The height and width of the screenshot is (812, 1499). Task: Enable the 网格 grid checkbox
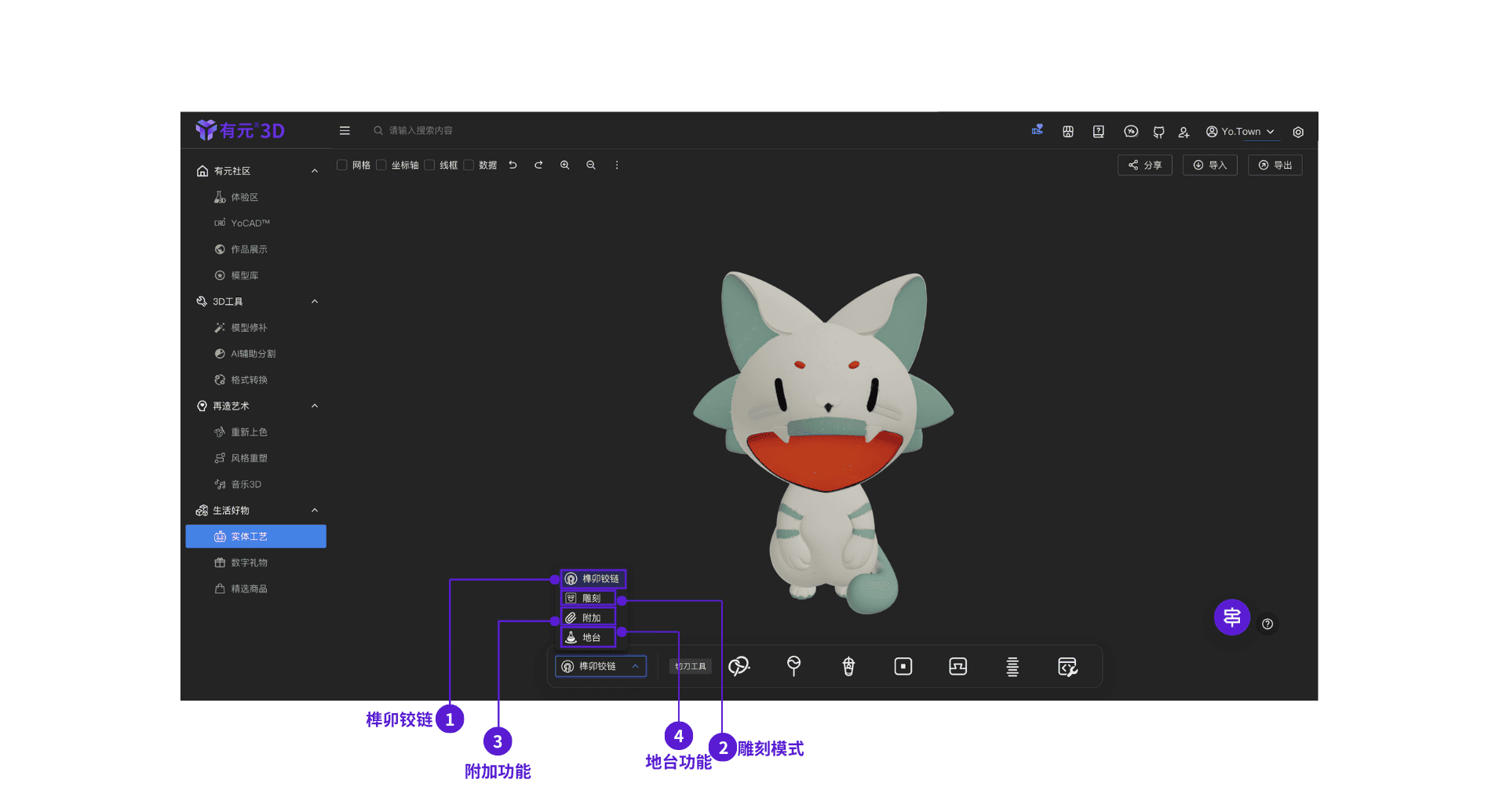[x=342, y=166]
